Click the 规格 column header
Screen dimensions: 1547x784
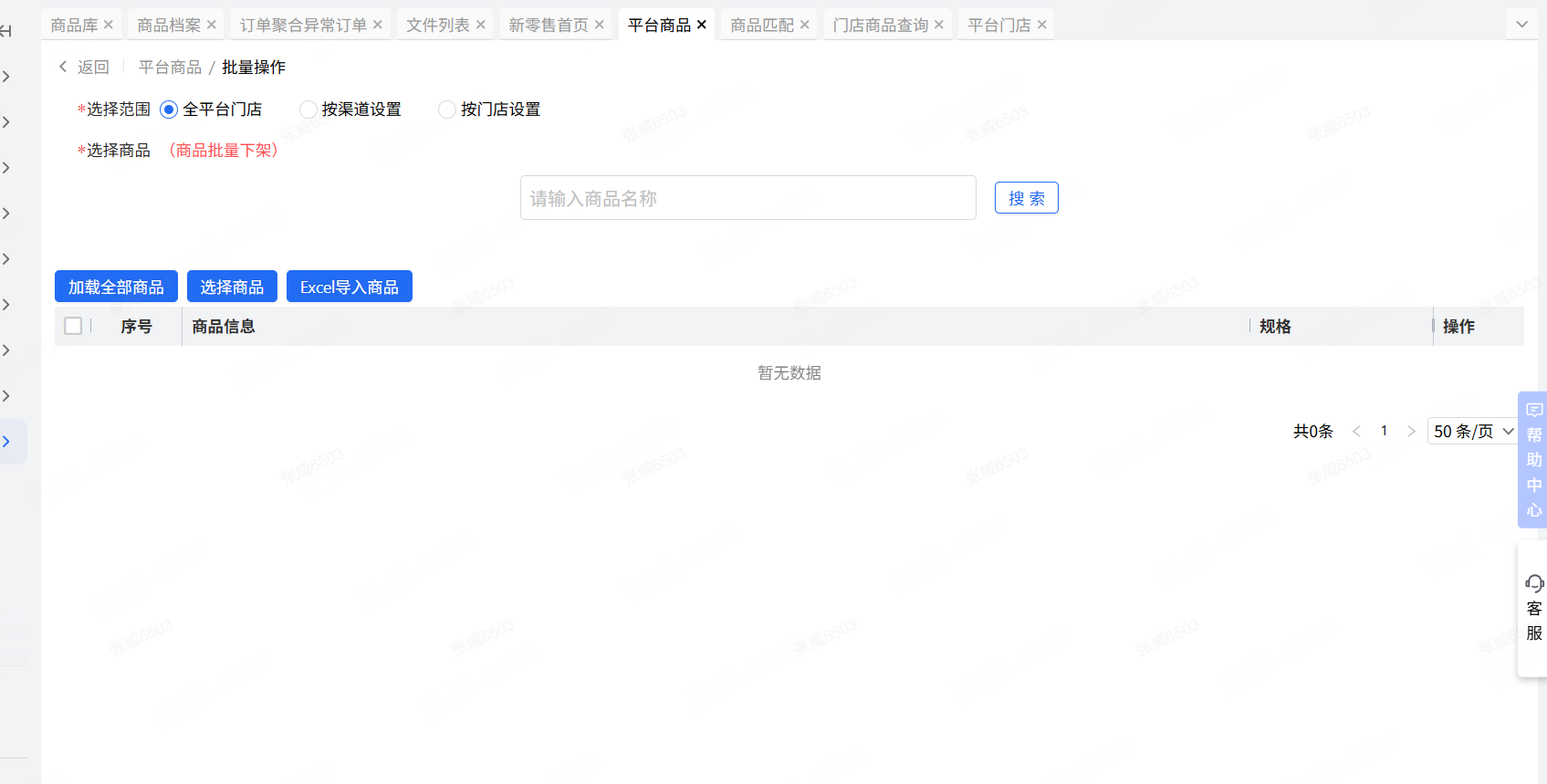pyautogui.click(x=1275, y=326)
